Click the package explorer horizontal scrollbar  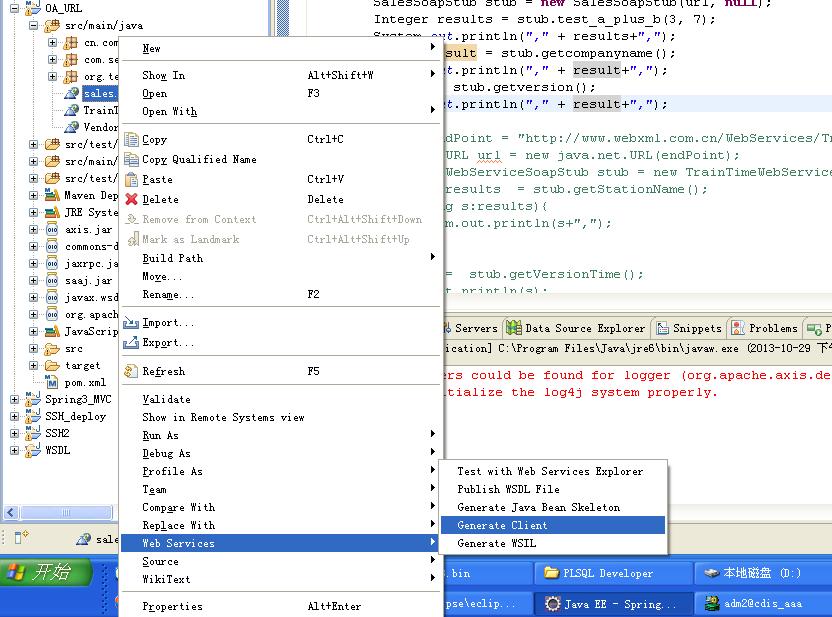pos(58,512)
